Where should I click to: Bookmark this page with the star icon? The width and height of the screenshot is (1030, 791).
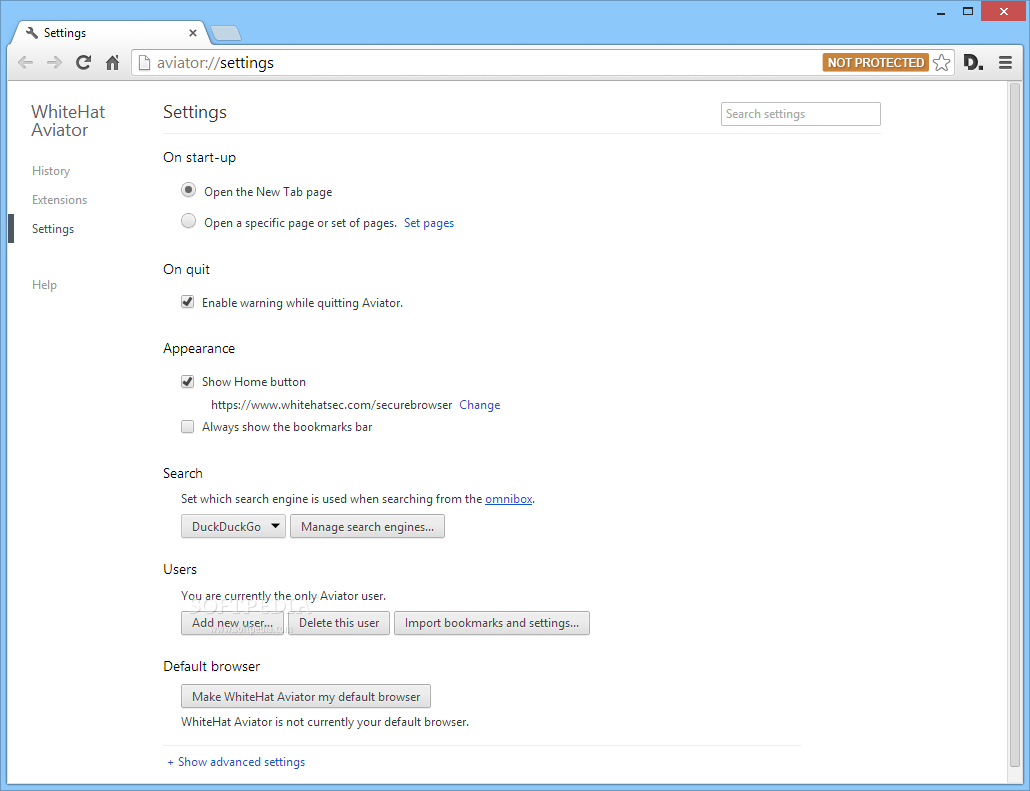(x=941, y=62)
